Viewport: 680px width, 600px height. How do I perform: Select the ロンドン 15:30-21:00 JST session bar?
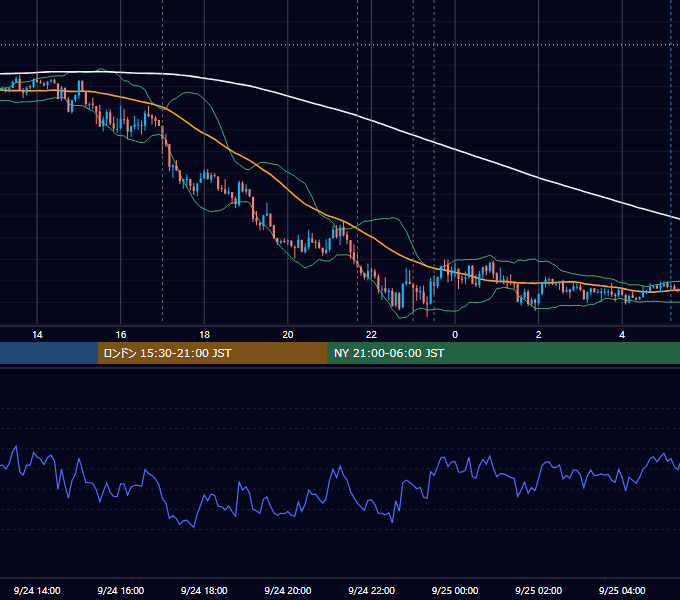(212, 353)
